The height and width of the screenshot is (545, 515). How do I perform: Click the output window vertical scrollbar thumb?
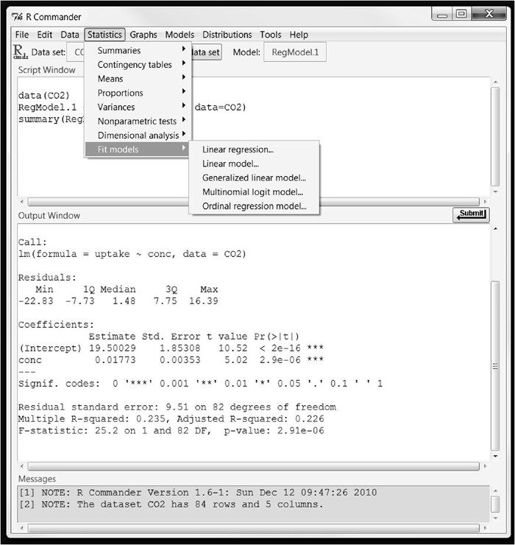pos(496,366)
